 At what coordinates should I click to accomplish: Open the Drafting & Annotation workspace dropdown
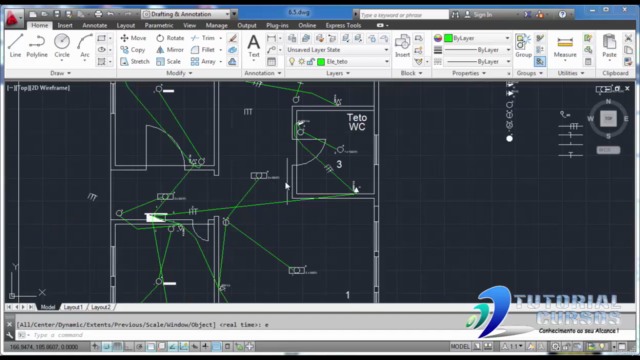coord(186,14)
